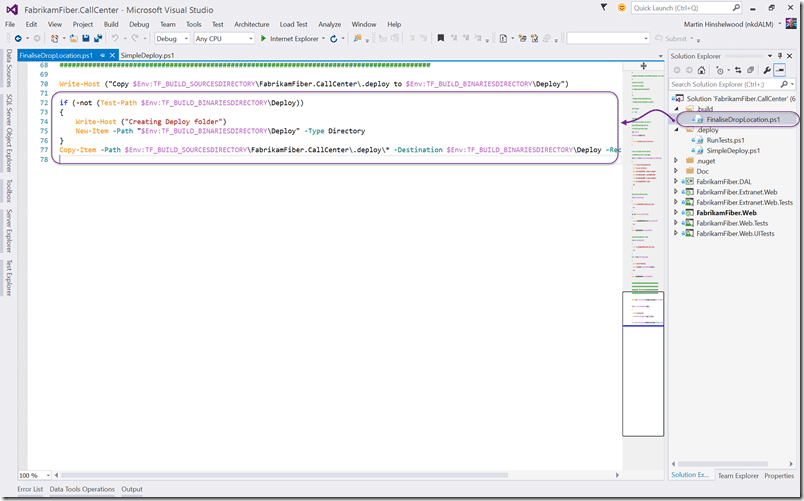Click the vertical scroll map viewport box
804x501 pixels.
click(643, 363)
